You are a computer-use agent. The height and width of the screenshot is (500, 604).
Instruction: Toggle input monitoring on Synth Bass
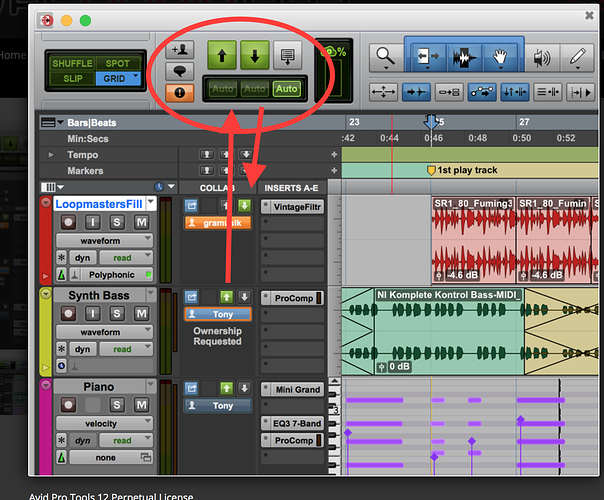point(92,313)
